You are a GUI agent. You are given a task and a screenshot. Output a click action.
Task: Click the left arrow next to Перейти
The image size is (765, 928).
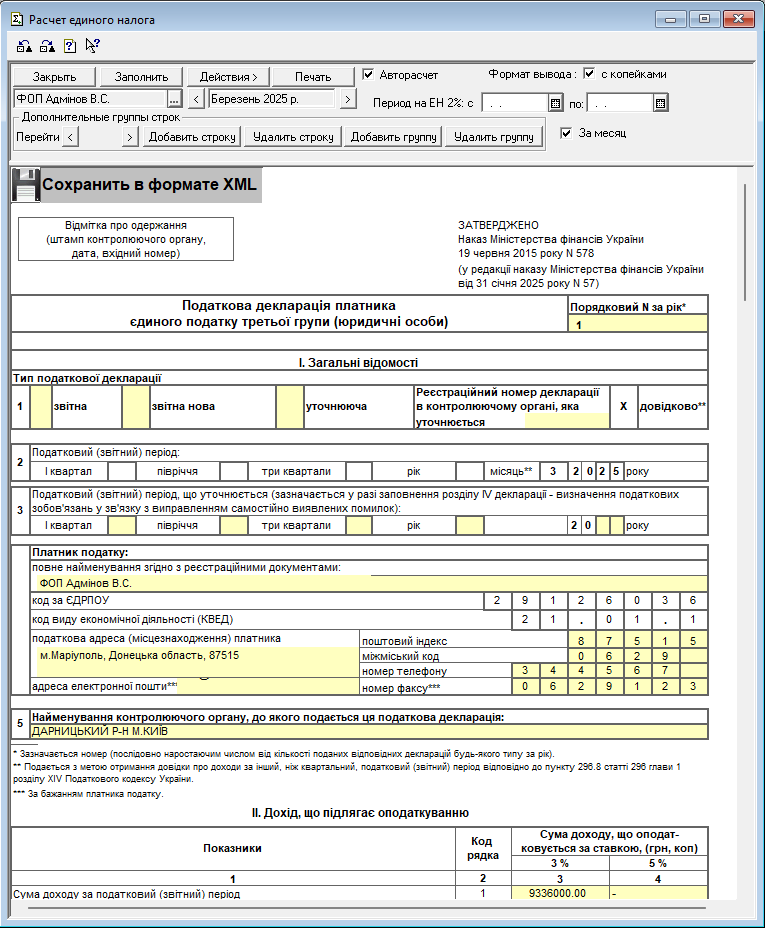[x=70, y=137]
